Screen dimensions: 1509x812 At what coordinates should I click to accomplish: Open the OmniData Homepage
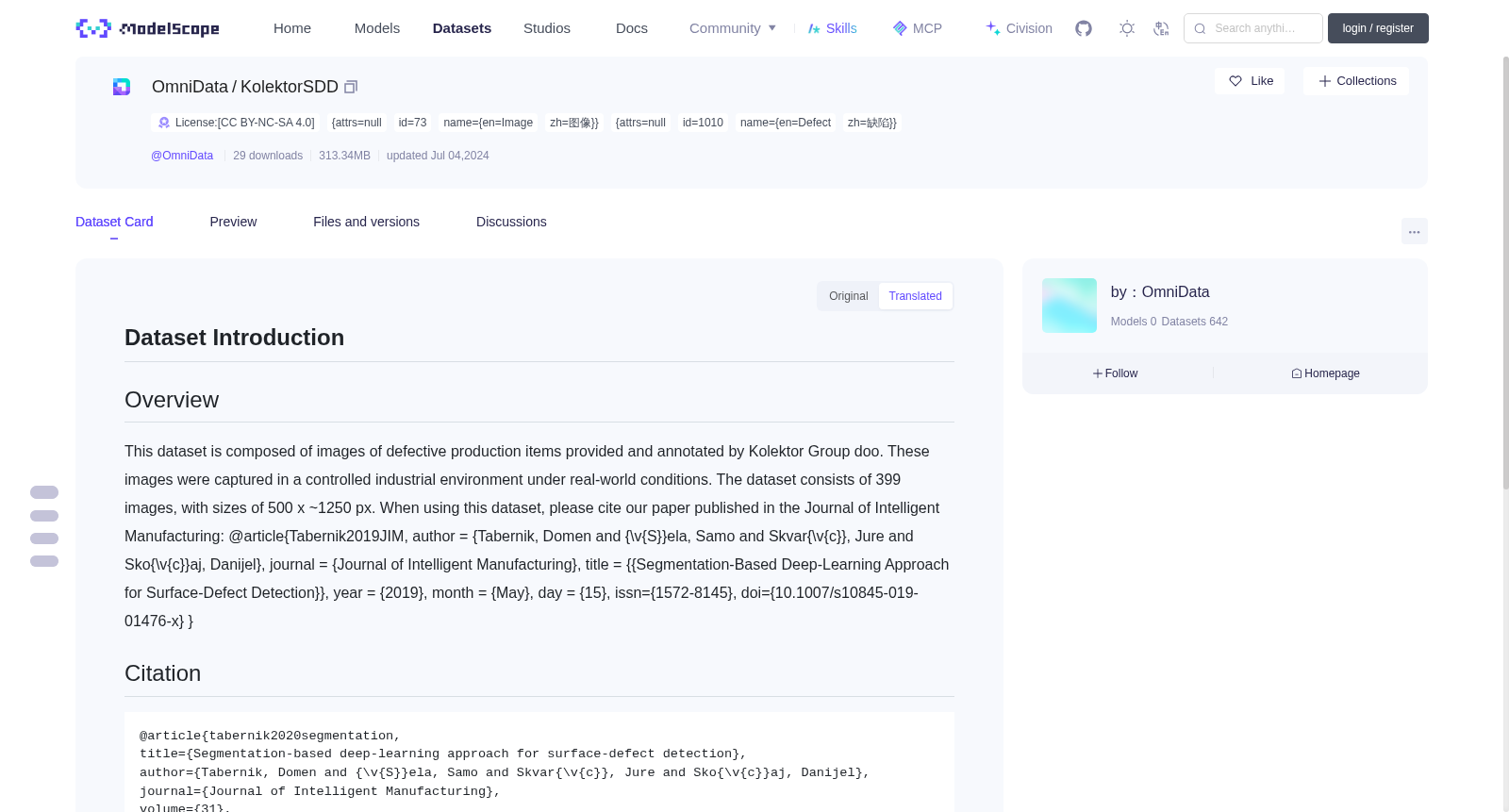pos(1326,373)
